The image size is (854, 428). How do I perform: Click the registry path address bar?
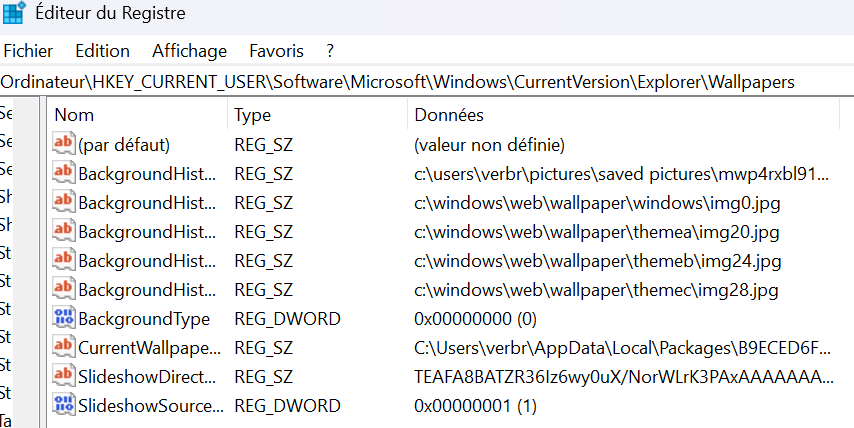coord(427,82)
